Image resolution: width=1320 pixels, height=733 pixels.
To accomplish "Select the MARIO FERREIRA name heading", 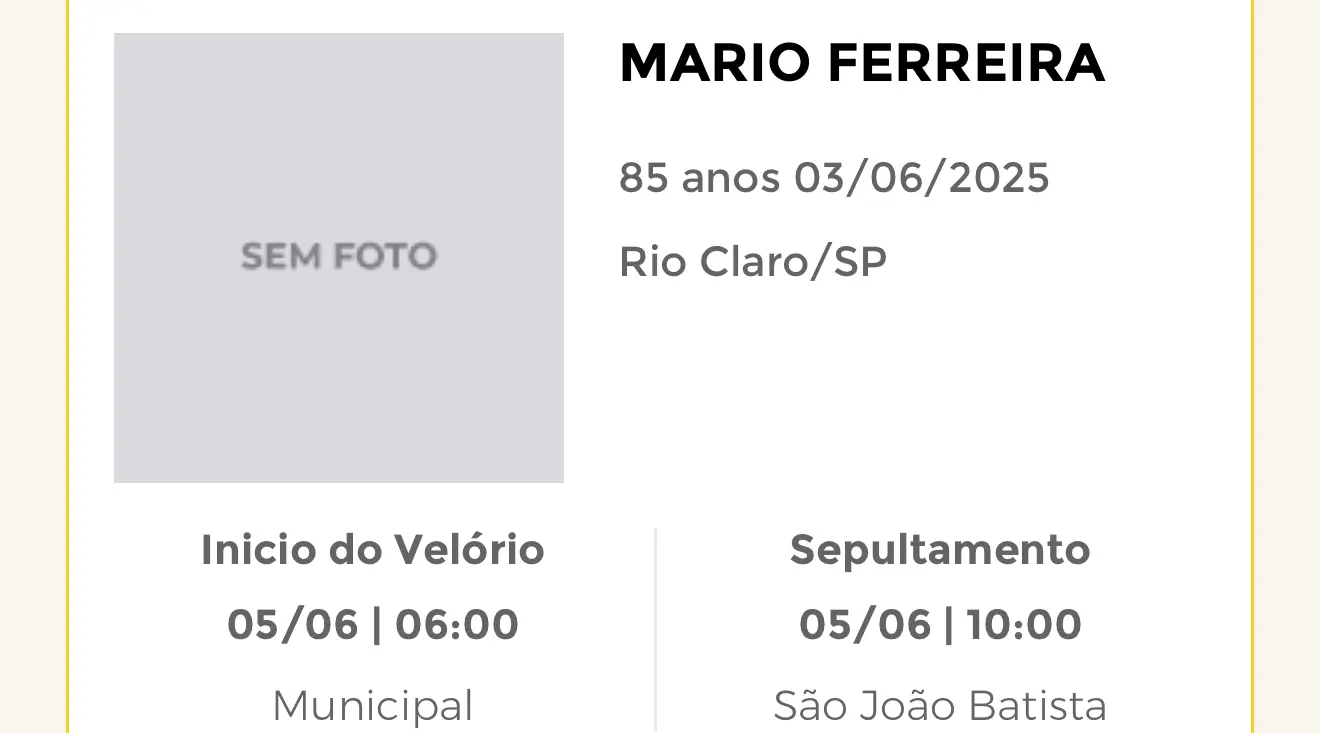I will (862, 63).
